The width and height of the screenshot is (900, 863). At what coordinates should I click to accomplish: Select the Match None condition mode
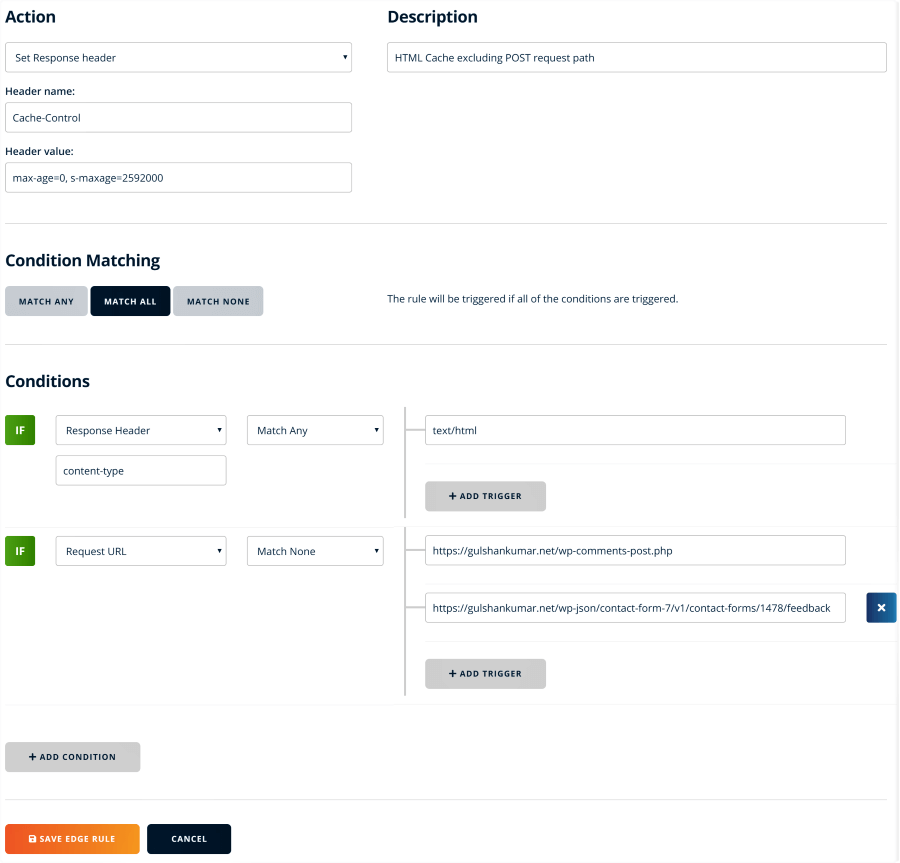218,301
